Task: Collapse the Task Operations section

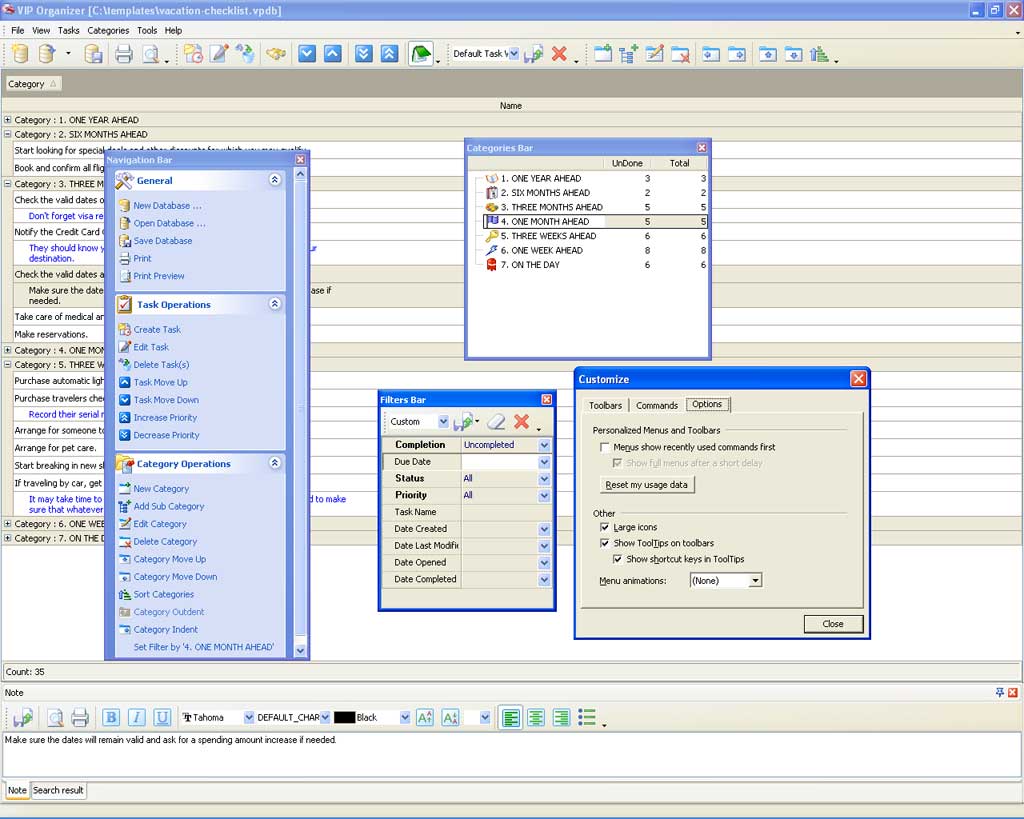Action: pos(274,304)
